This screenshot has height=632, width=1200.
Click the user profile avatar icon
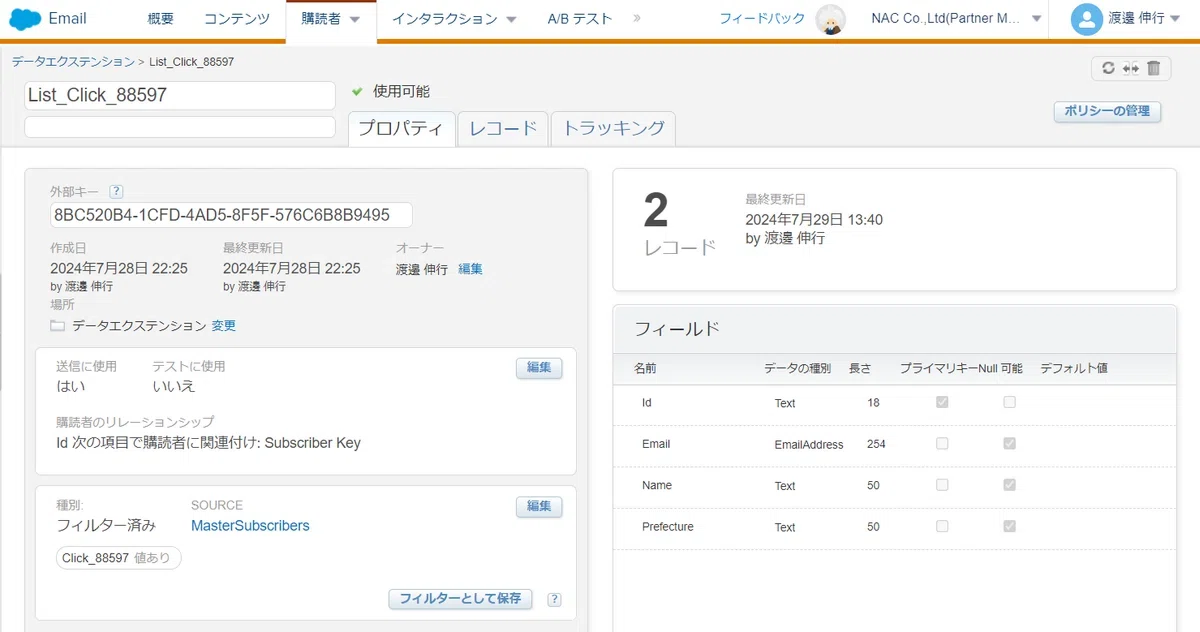coord(1086,19)
